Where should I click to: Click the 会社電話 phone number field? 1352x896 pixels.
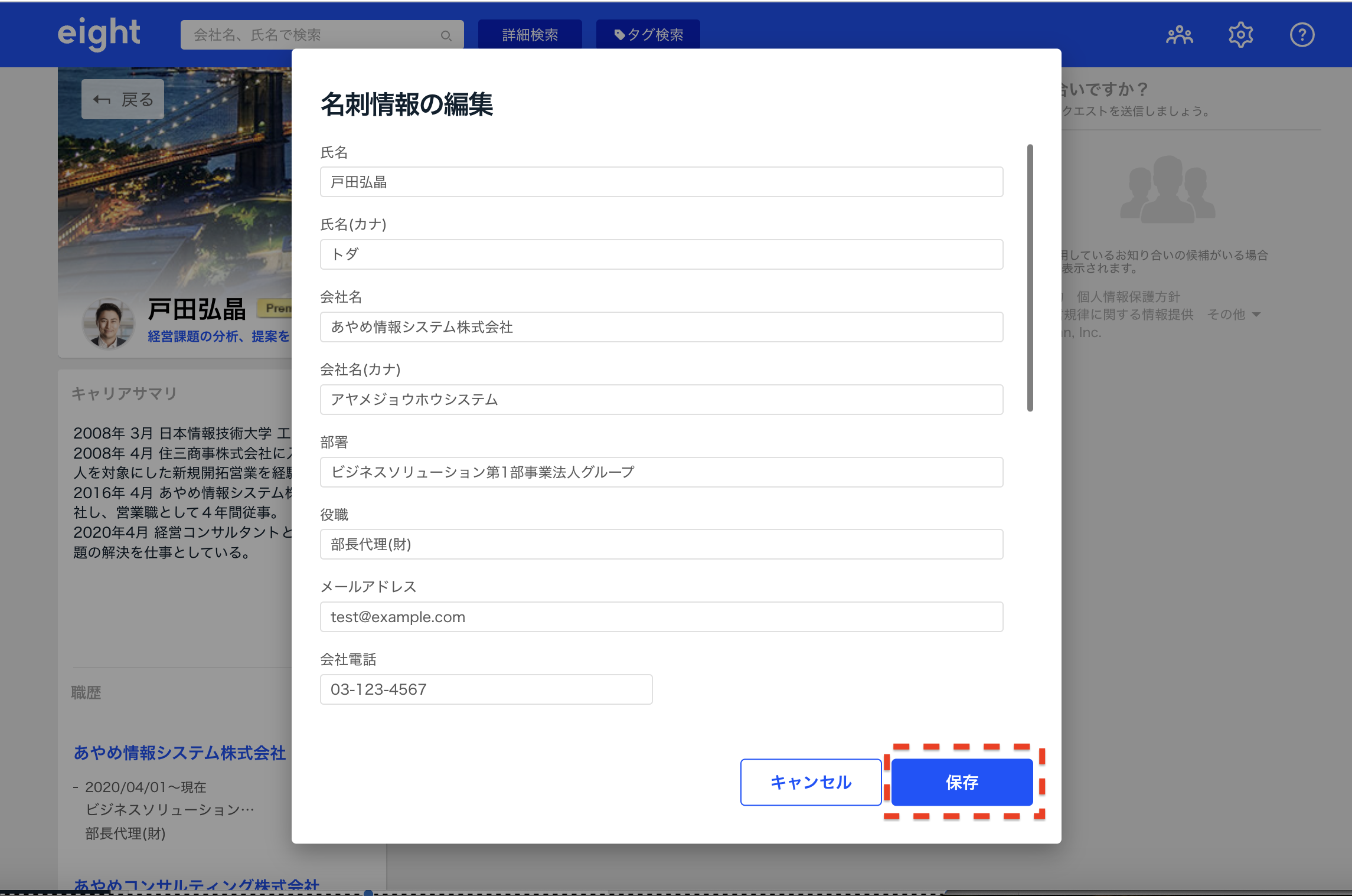(x=486, y=689)
